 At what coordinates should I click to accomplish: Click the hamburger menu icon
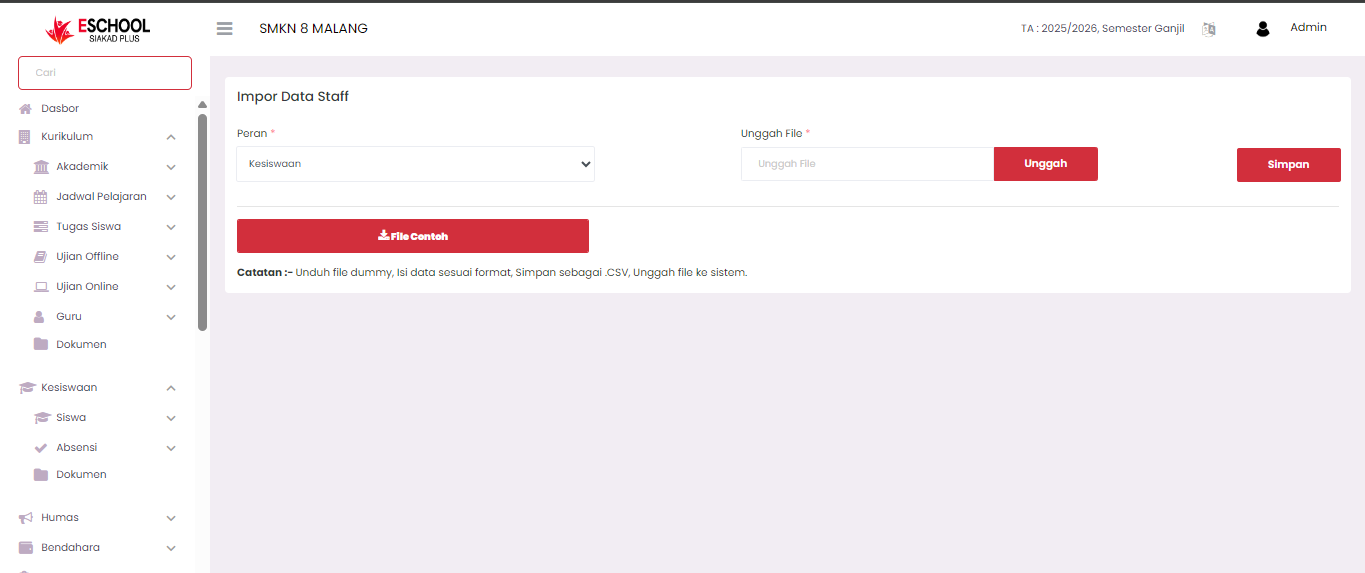(224, 29)
